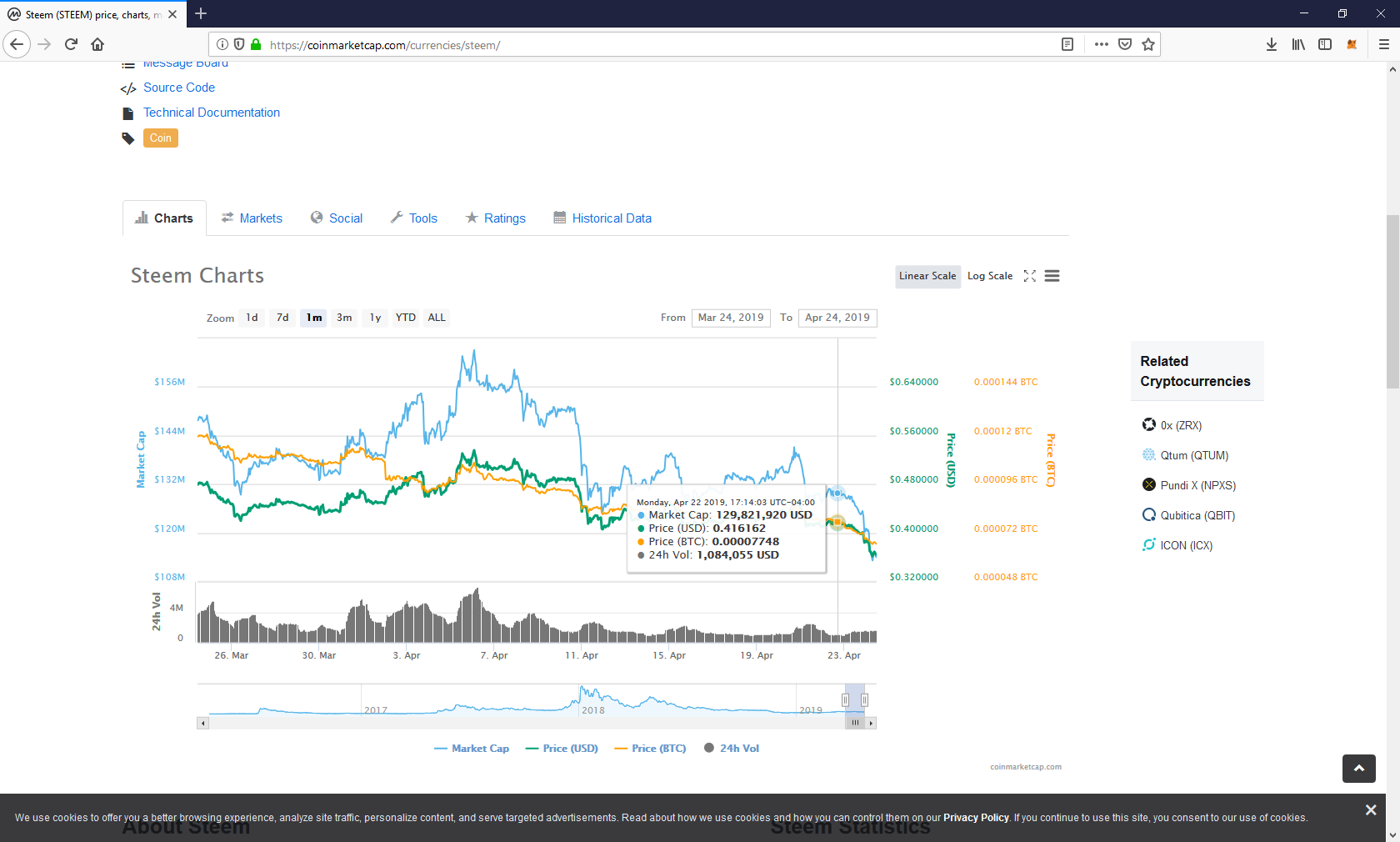The image size is (1400, 842).
Task: Set chart zoom to ALL
Action: click(437, 318)
